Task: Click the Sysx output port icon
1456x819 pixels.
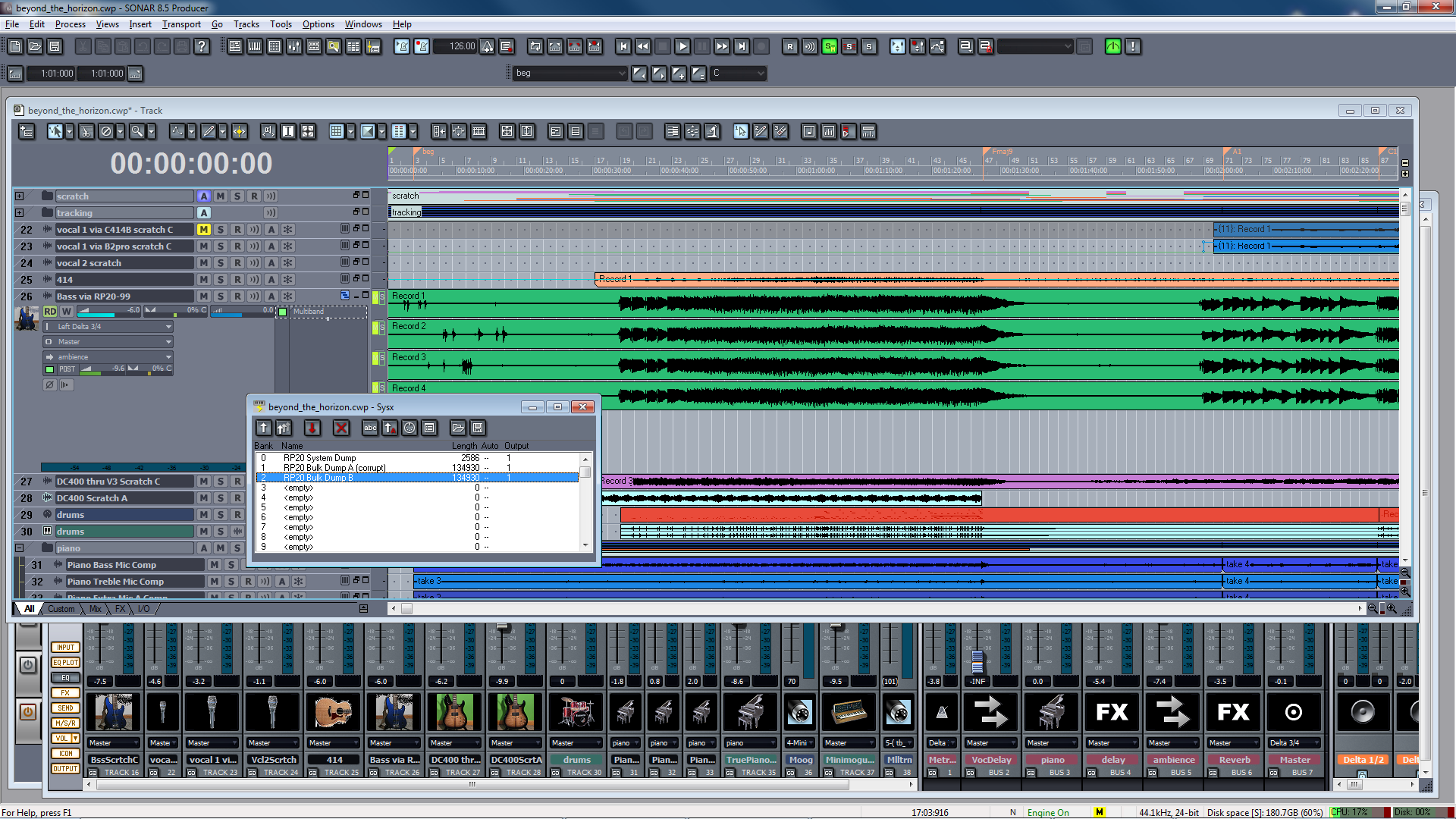Action: [409, 428]
